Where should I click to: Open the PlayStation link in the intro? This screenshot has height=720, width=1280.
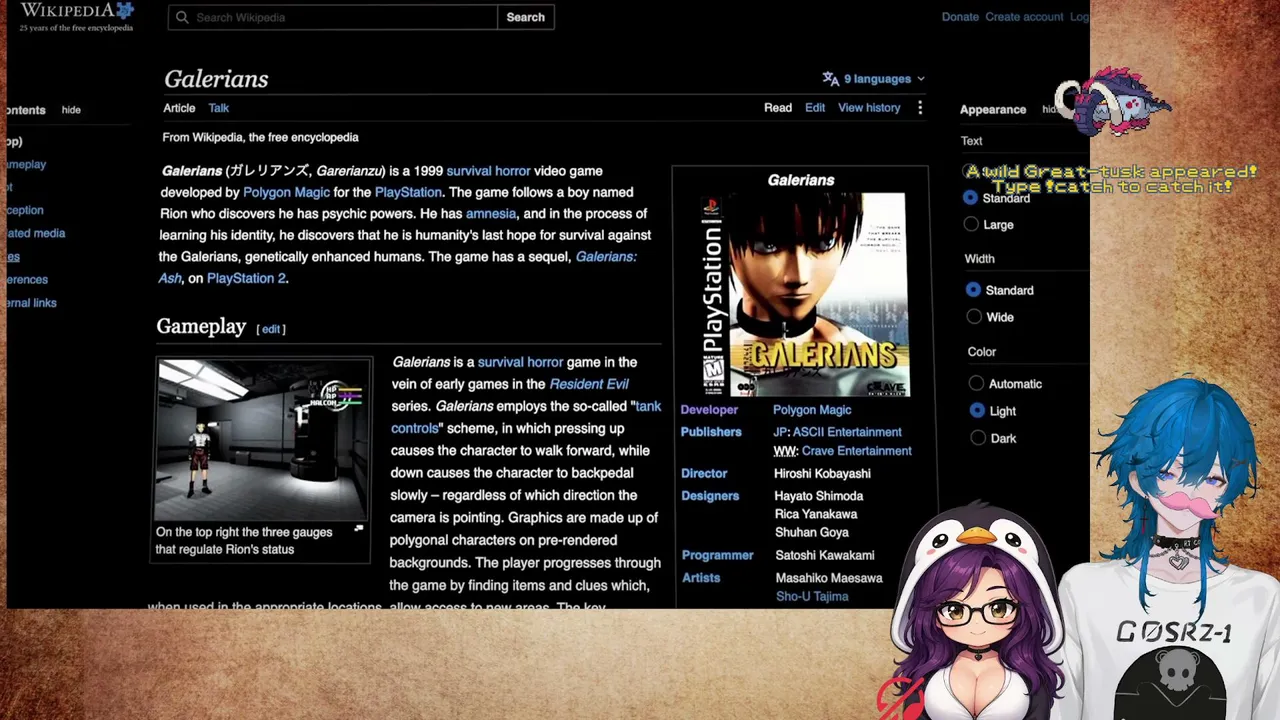pyautogui.click(x=408, y=192)
